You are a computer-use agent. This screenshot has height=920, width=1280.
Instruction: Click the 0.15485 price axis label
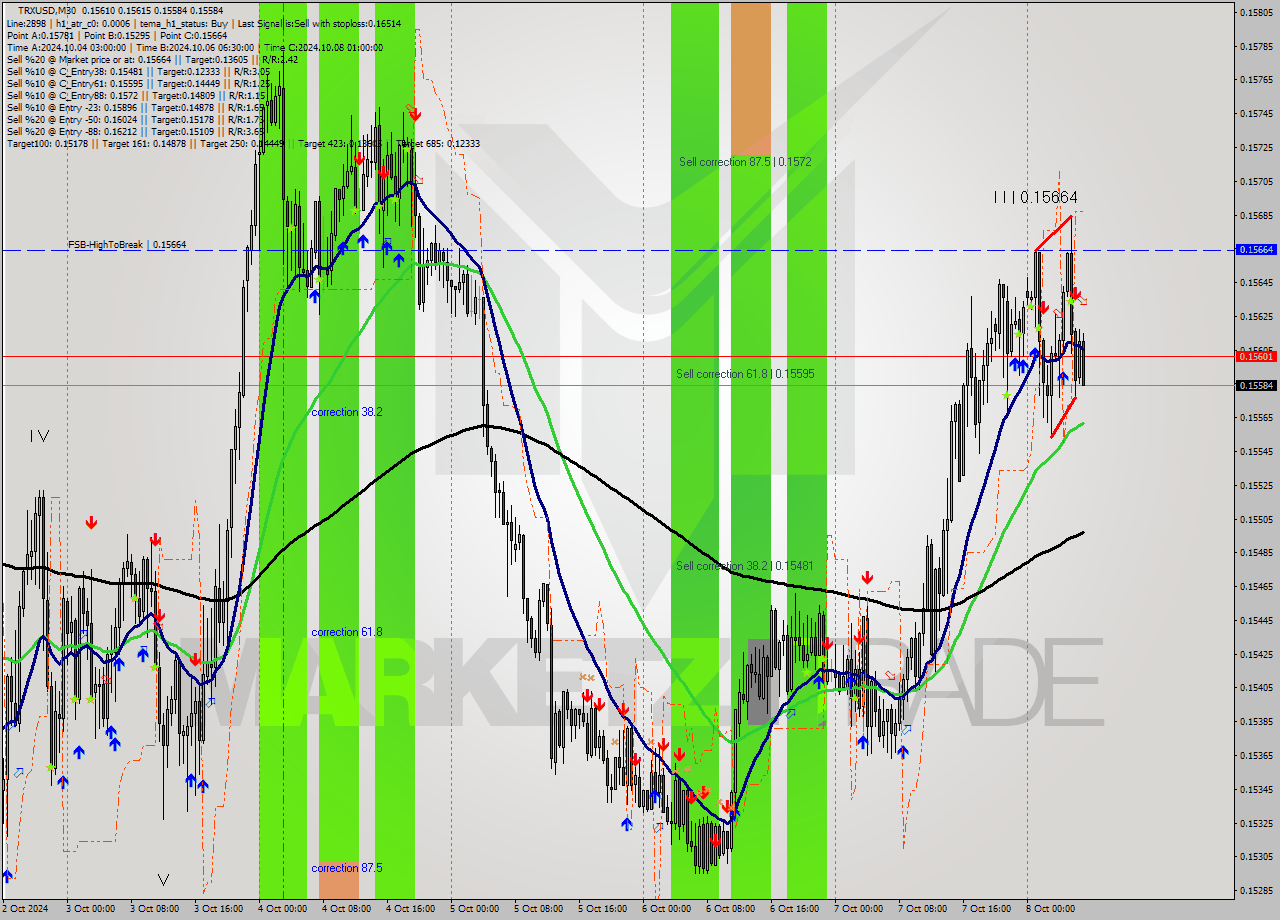click(1255, 552)
